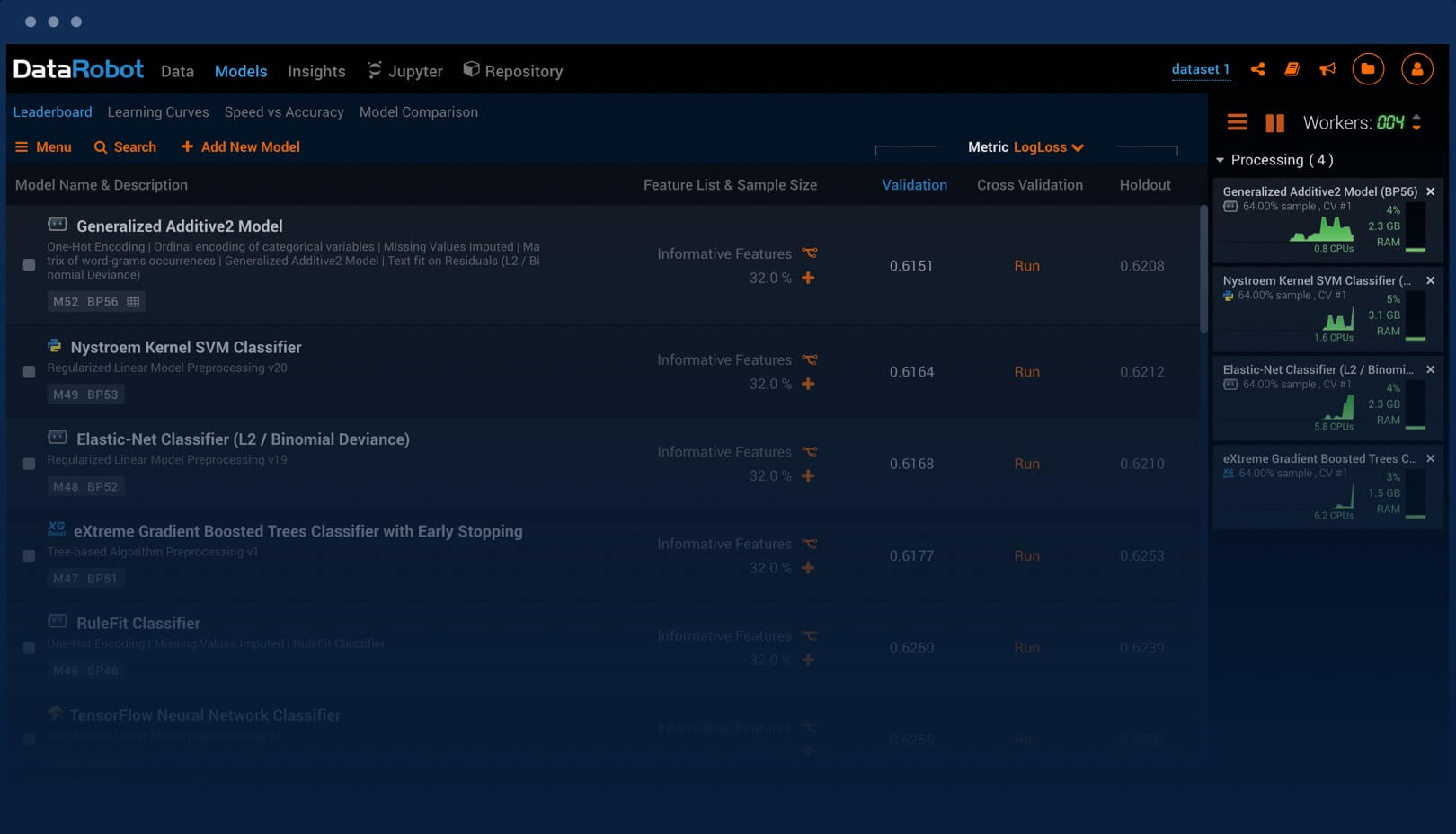
Task: Open the Generalized Additive2 Model row title
Action: click(180, 226)
